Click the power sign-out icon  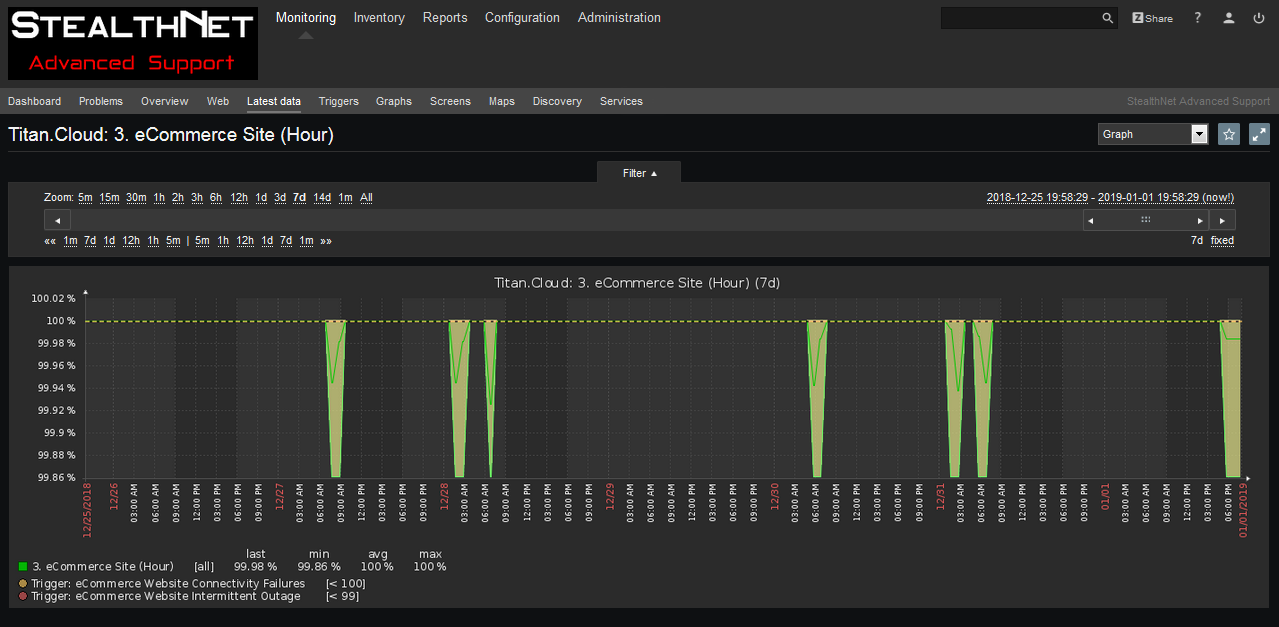coord(1259,18)
